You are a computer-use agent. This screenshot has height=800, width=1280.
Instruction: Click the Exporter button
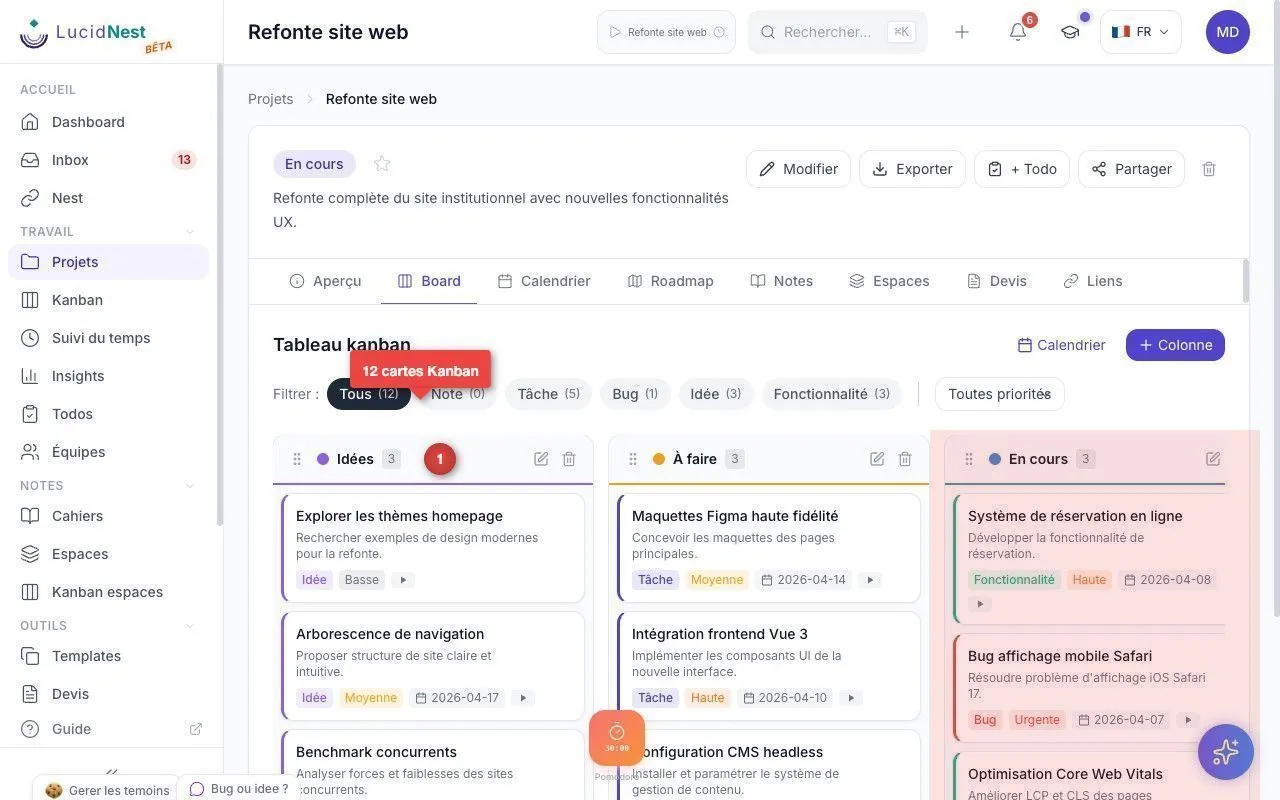click(x=912, y=169)
